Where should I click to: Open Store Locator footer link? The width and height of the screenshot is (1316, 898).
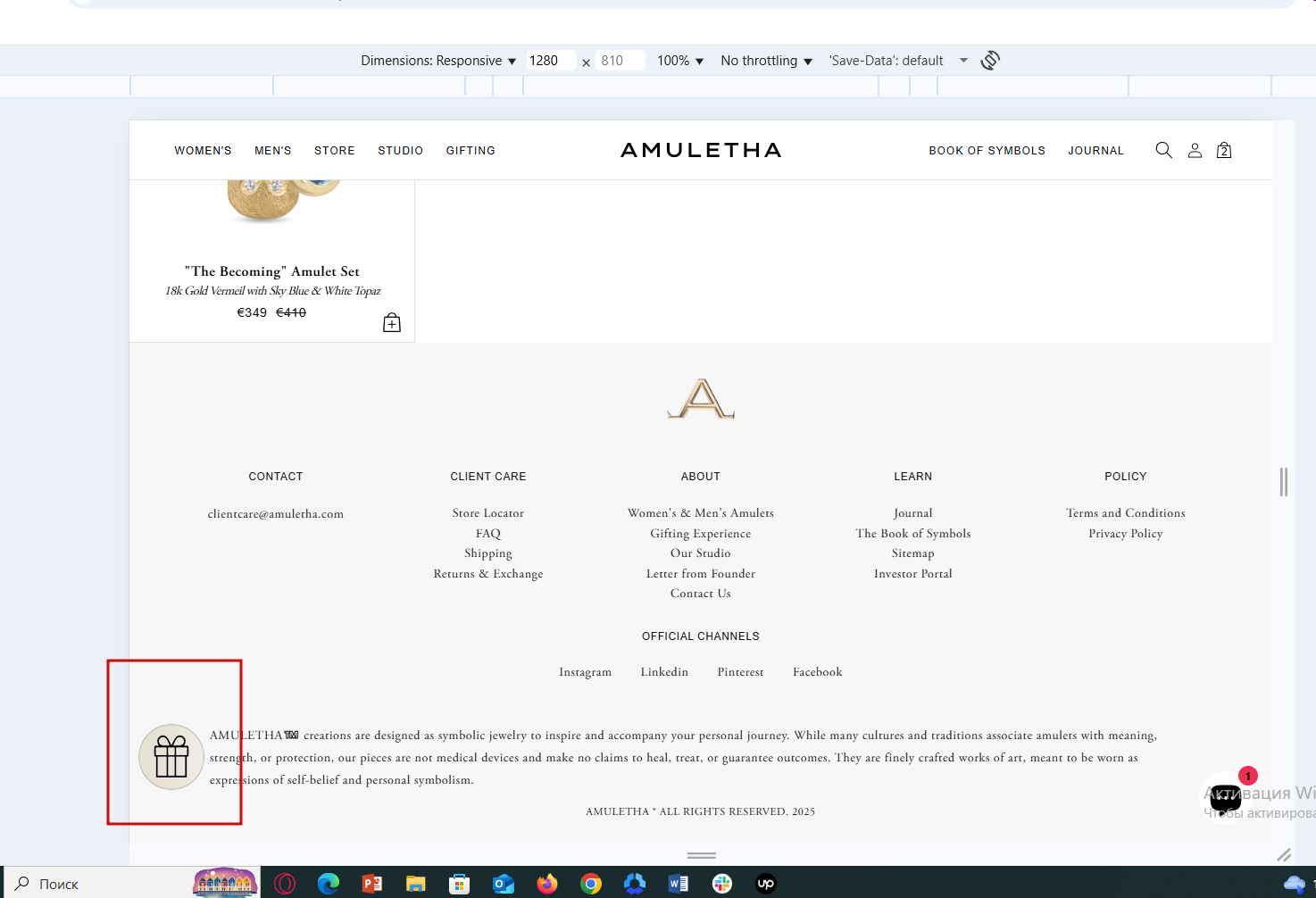(488, 513)
